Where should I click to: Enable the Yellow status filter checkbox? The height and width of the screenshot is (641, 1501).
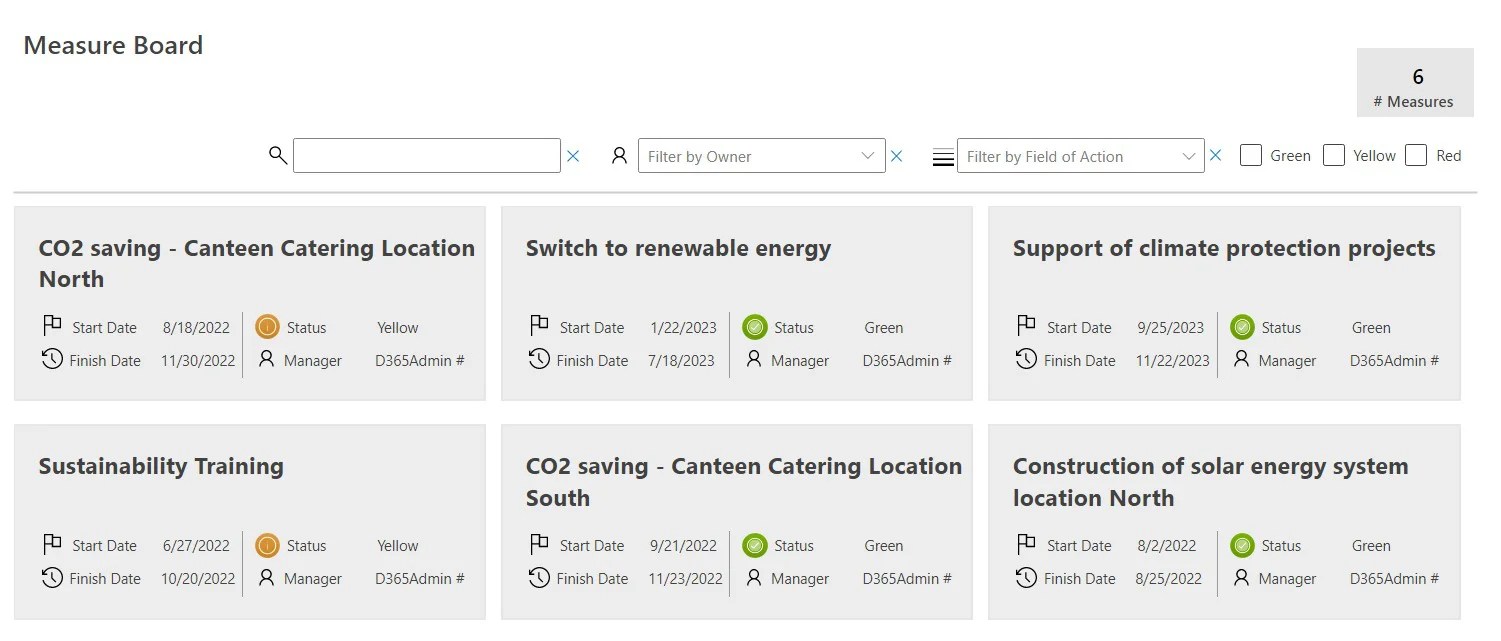pos(1334,155)
